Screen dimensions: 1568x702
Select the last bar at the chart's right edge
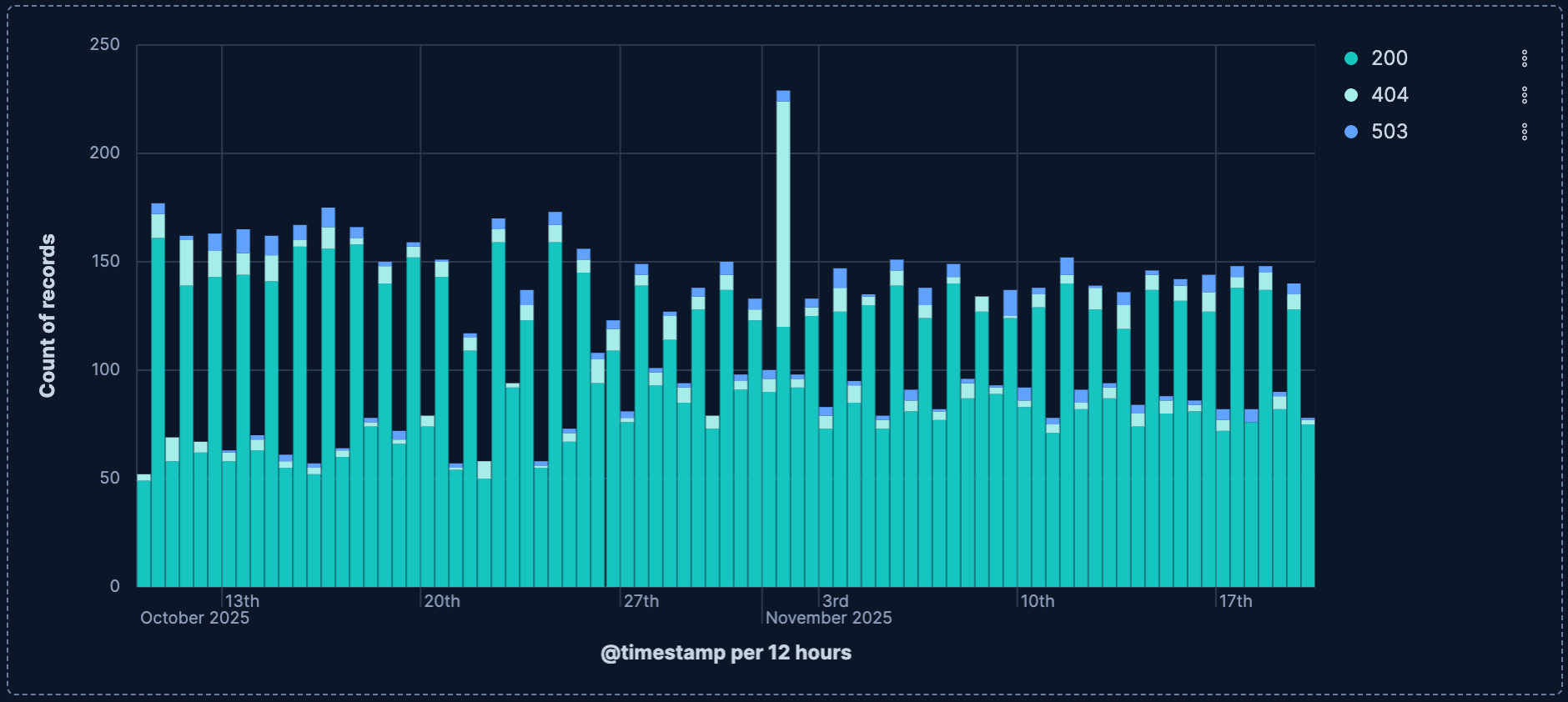click(x=1308, y=509)
